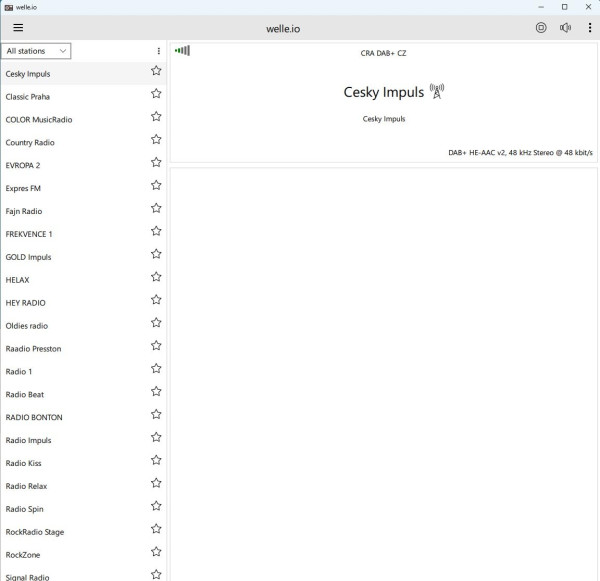Image resolution: width=600 pixels, height=581 pixels.
Task: Switch to Radio Beat station
Action: (x=83, y=395)
